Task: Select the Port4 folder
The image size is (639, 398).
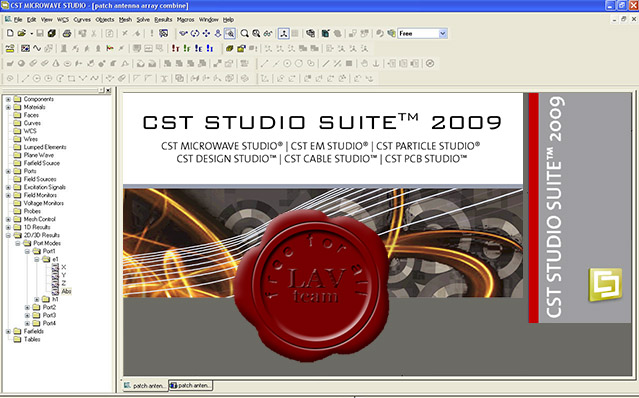Action: pos(49,323)
